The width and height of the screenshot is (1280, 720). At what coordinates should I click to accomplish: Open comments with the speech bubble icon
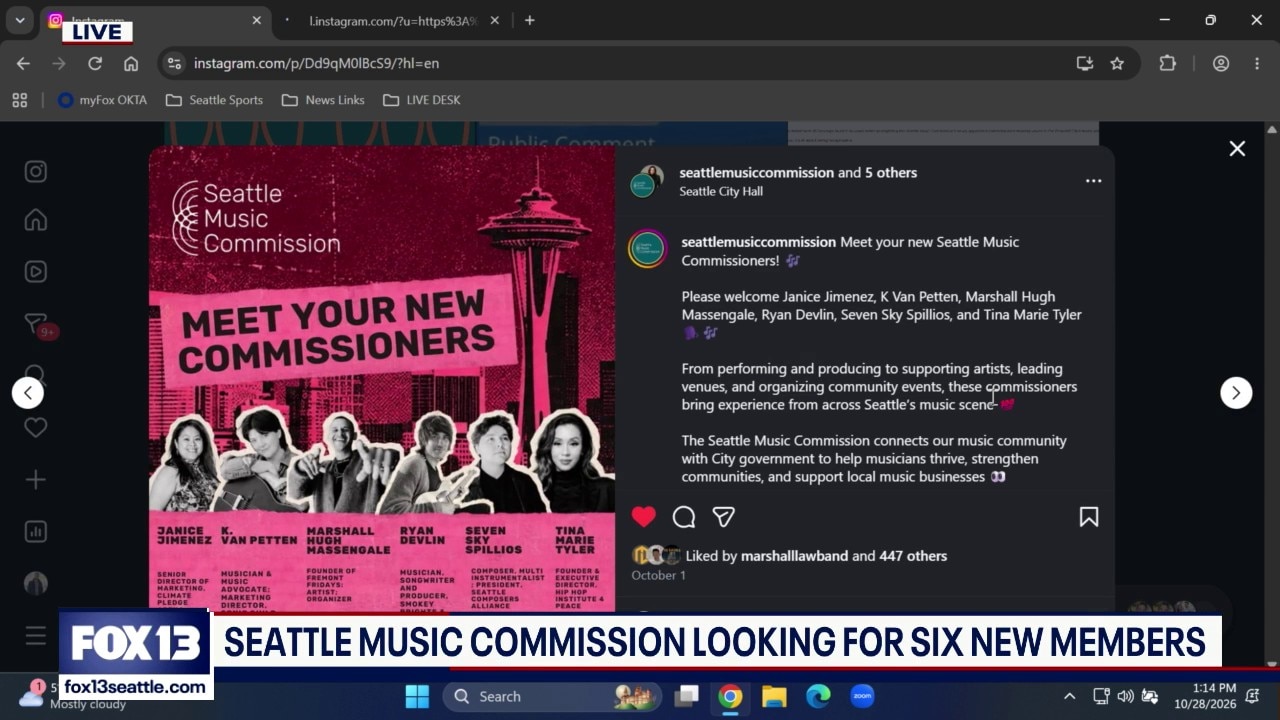(684, 517)
